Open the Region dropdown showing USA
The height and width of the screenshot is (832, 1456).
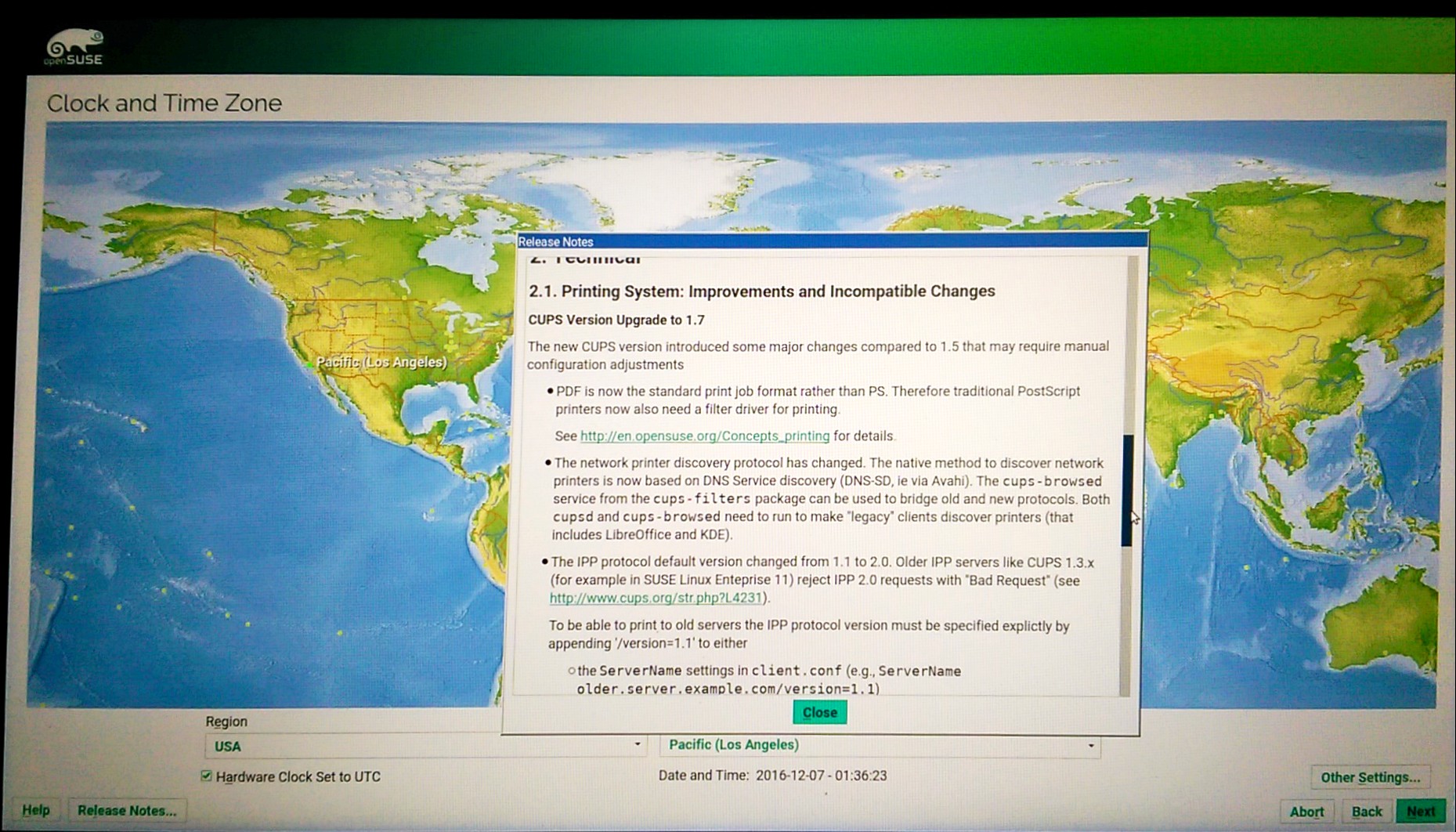coord(427,746)
